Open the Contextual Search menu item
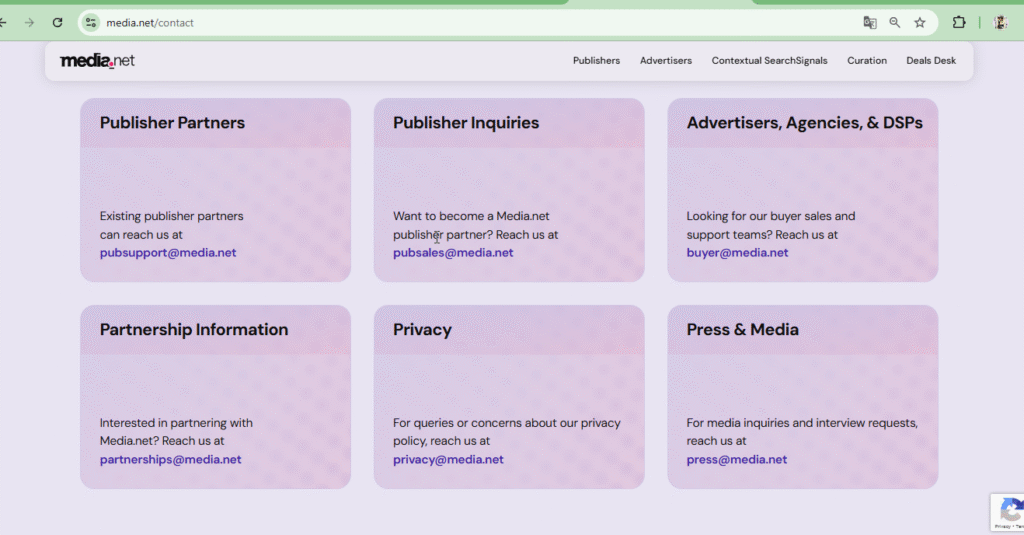The width and height of the screenshot is (1024, 535). tap(753, 60)
